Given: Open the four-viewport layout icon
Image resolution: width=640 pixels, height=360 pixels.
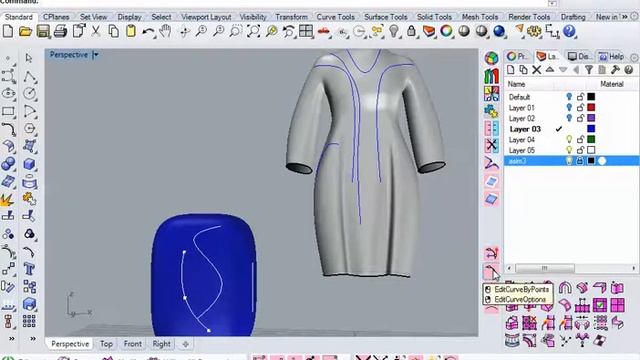Looking at the screenshot, I should tap(306, 31).
